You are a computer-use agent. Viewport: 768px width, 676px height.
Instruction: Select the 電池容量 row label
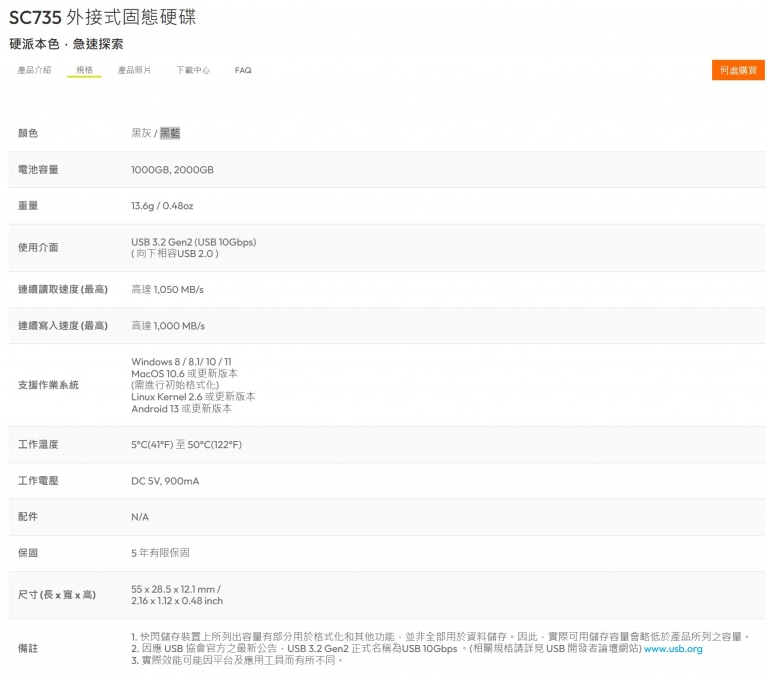coord(38,170)
